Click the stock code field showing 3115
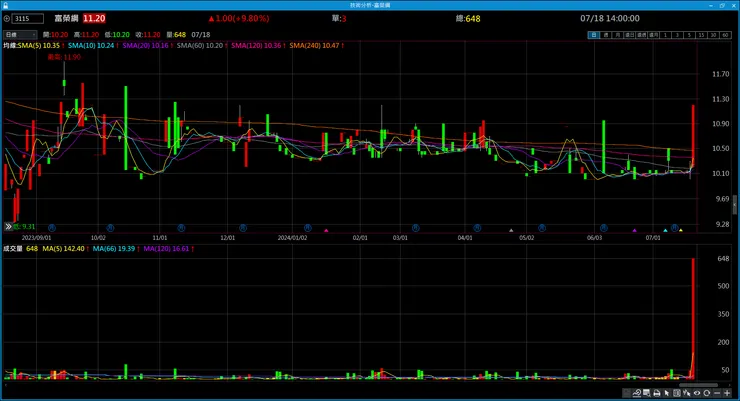The height and width of the screenshot is (401, 740). click(28, 18)
